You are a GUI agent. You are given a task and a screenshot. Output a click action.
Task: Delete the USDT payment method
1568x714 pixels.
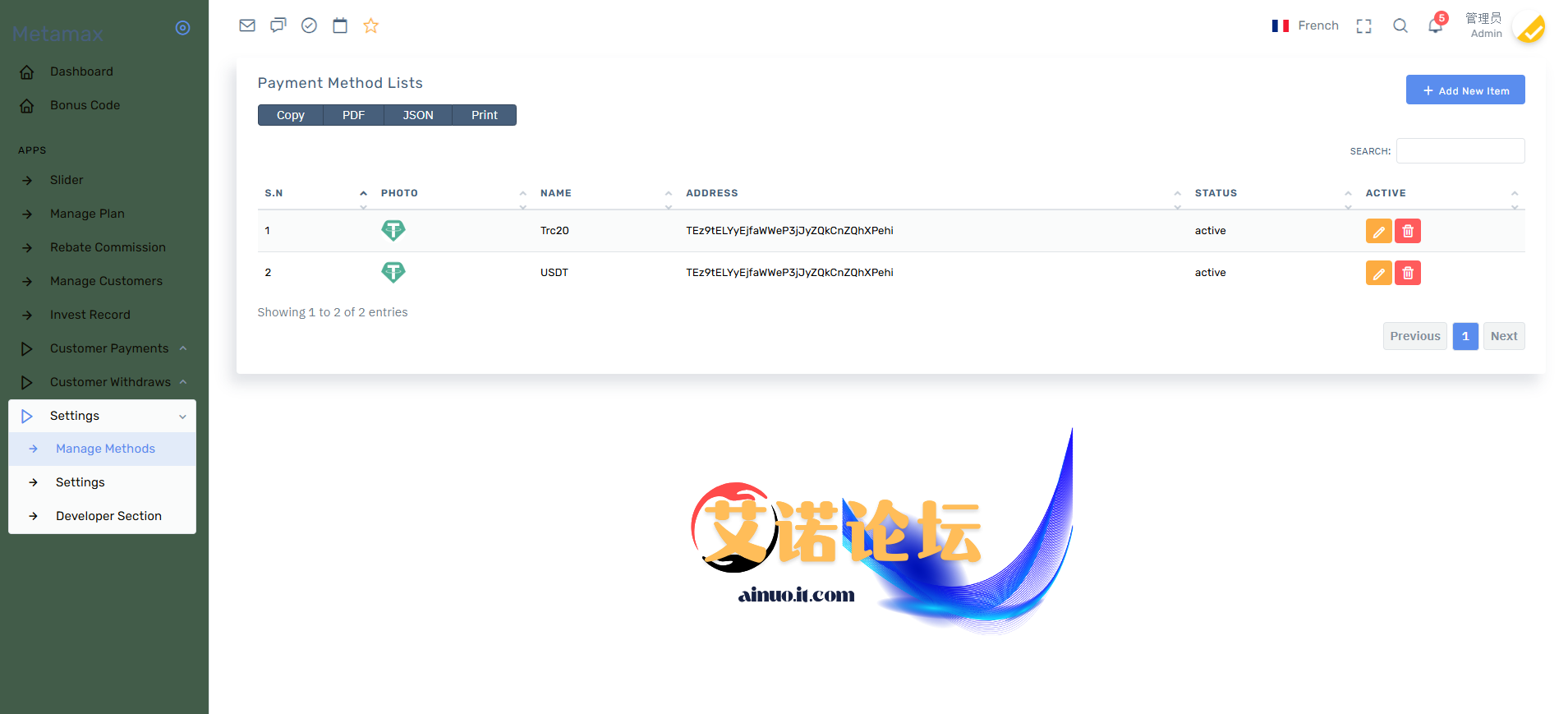[1408, 273]
